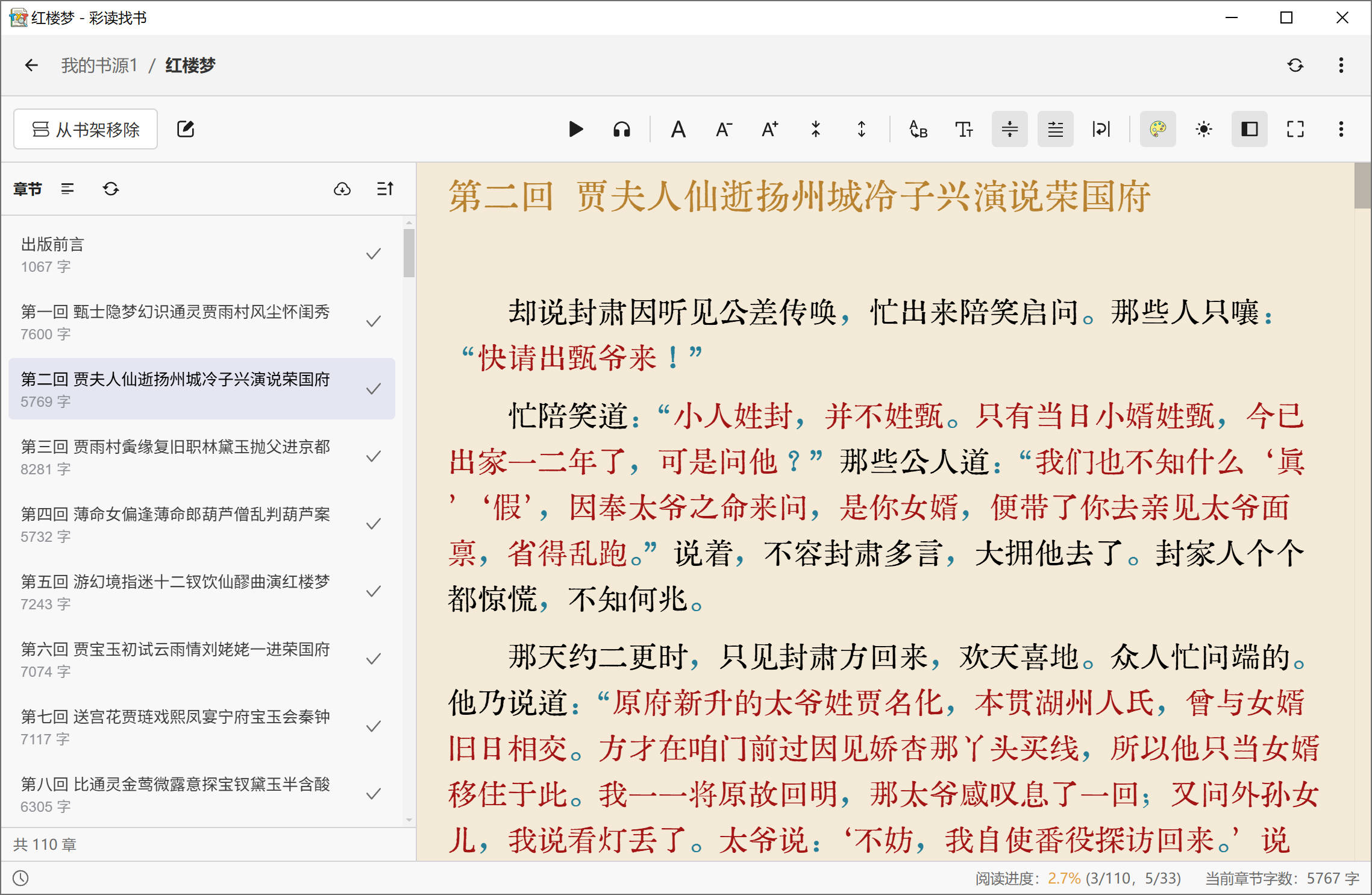Screen dimensions: 1372x895
Task: Open the 我的书源1 breadcrumb link
Action: 99,65
